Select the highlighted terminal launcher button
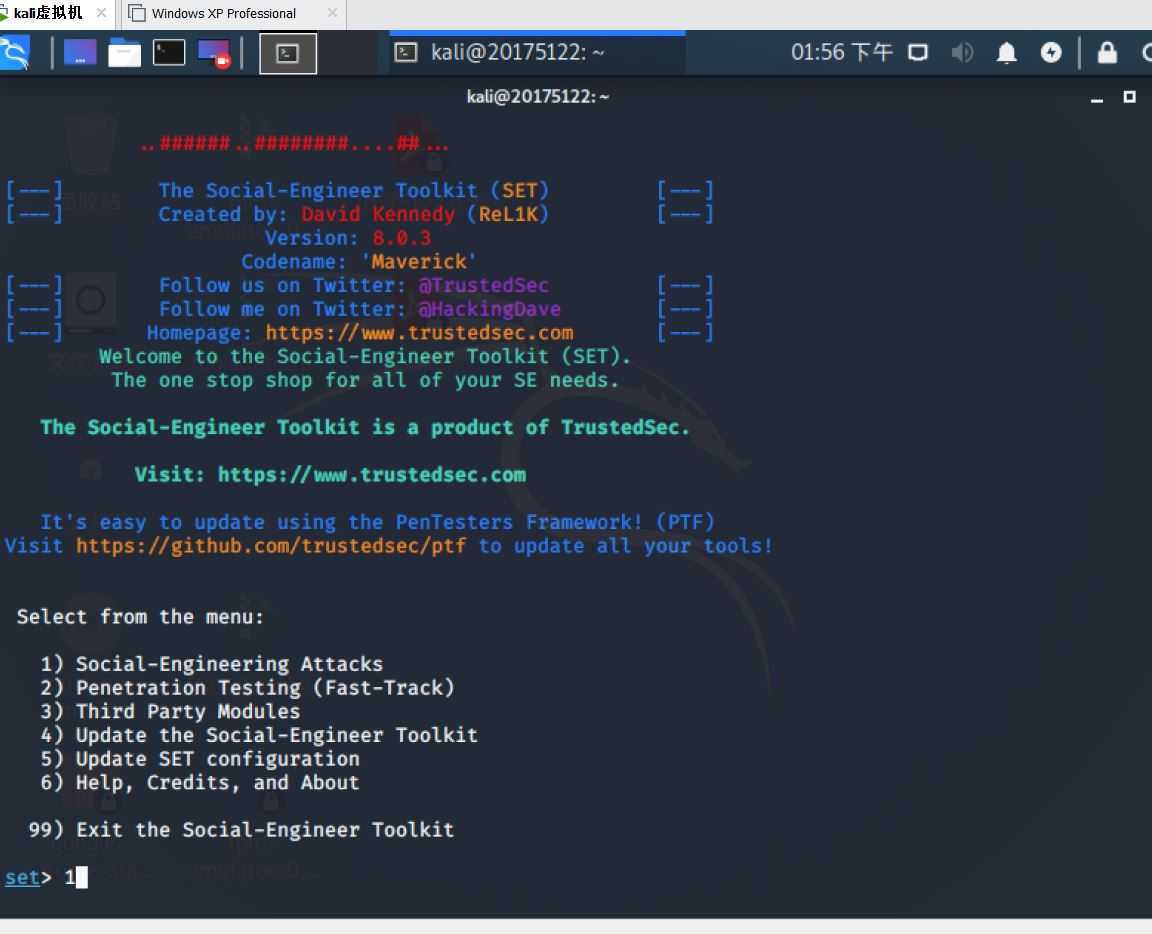The width and height of the screenshot is (1152, 934). click(x=288, y=54)
